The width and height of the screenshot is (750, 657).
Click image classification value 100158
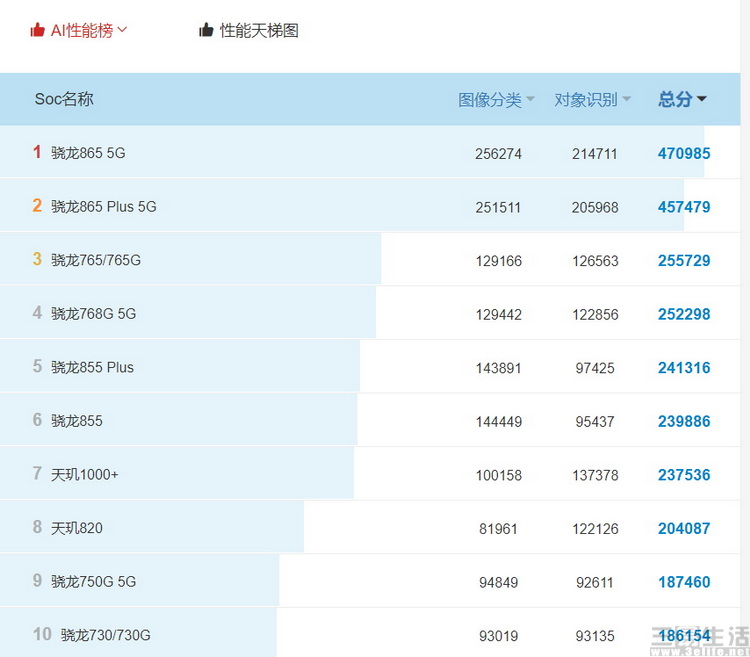498,475
